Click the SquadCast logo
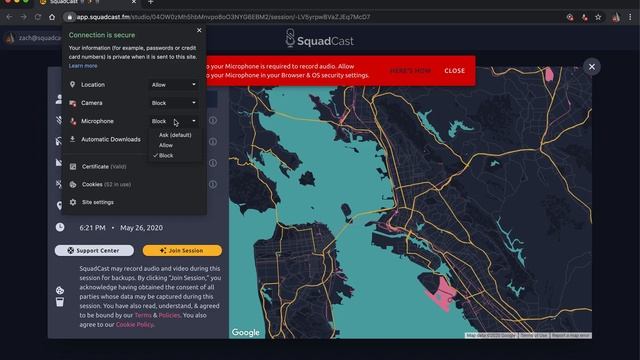Image resolution: width=640 pixels, height=360 pixels. (x=320, y=39)
